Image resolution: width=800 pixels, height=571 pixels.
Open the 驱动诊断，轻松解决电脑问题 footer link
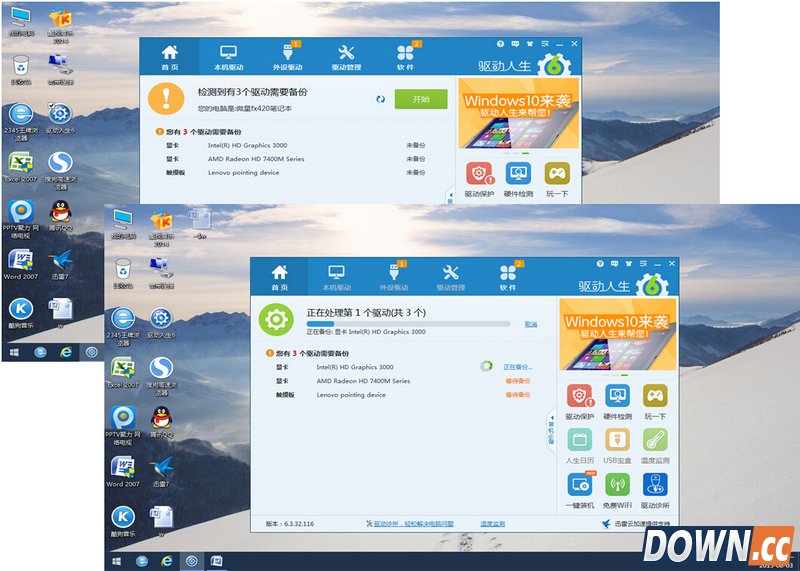click(x=414, y=523)
